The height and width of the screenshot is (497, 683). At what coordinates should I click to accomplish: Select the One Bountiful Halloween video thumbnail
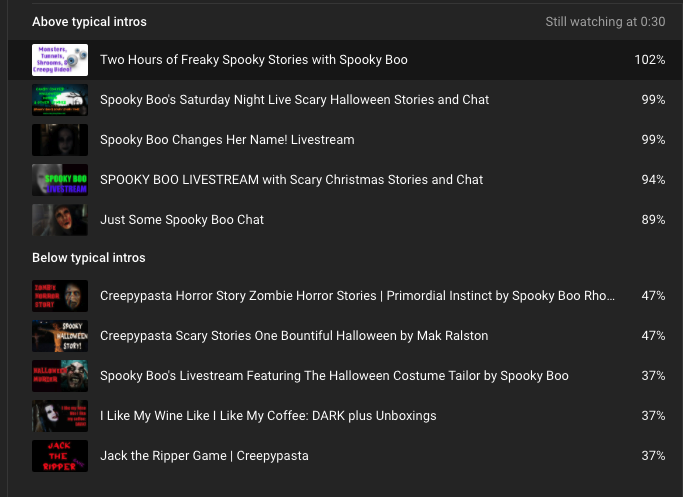coord(60,336)
